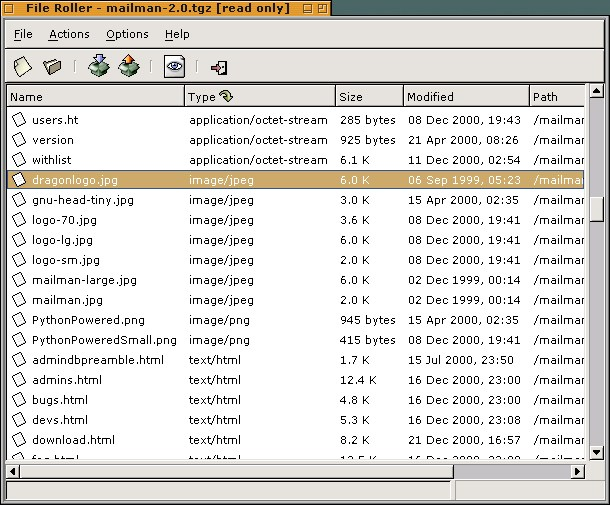Click the vertical scrollbar thumb
The image size is (610, 505).
coord(596,208)
